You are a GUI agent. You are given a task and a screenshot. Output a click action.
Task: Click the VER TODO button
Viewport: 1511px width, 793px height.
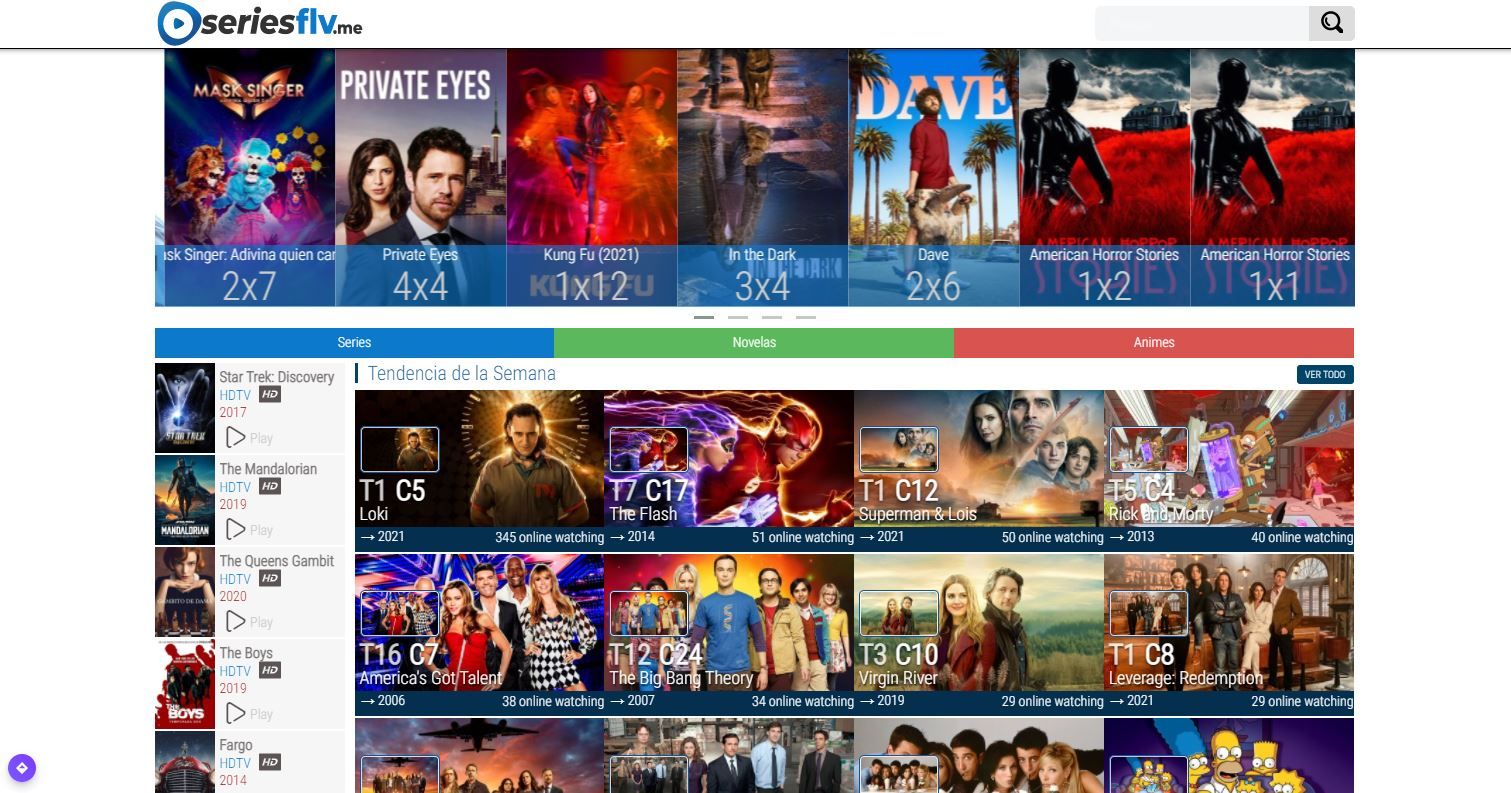(x=1325, y=374)
